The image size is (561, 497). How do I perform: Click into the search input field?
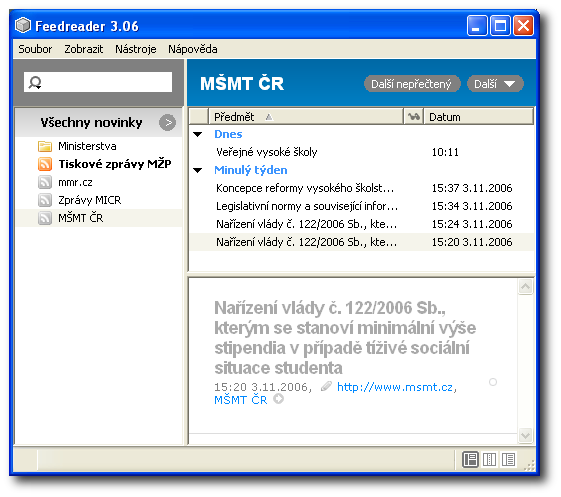coord(98,82)
